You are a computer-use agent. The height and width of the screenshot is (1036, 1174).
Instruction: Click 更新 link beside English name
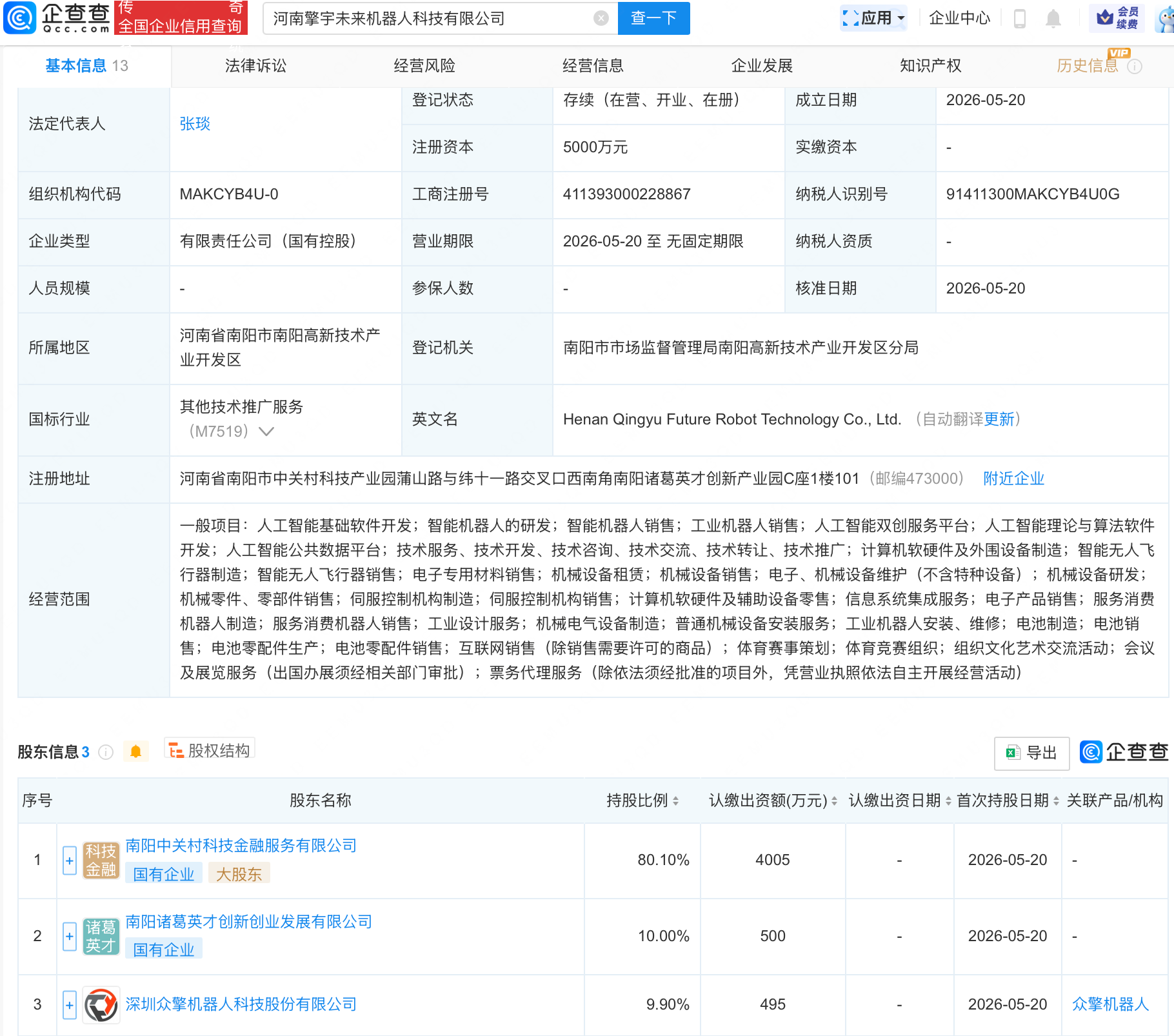click(999, 419)
